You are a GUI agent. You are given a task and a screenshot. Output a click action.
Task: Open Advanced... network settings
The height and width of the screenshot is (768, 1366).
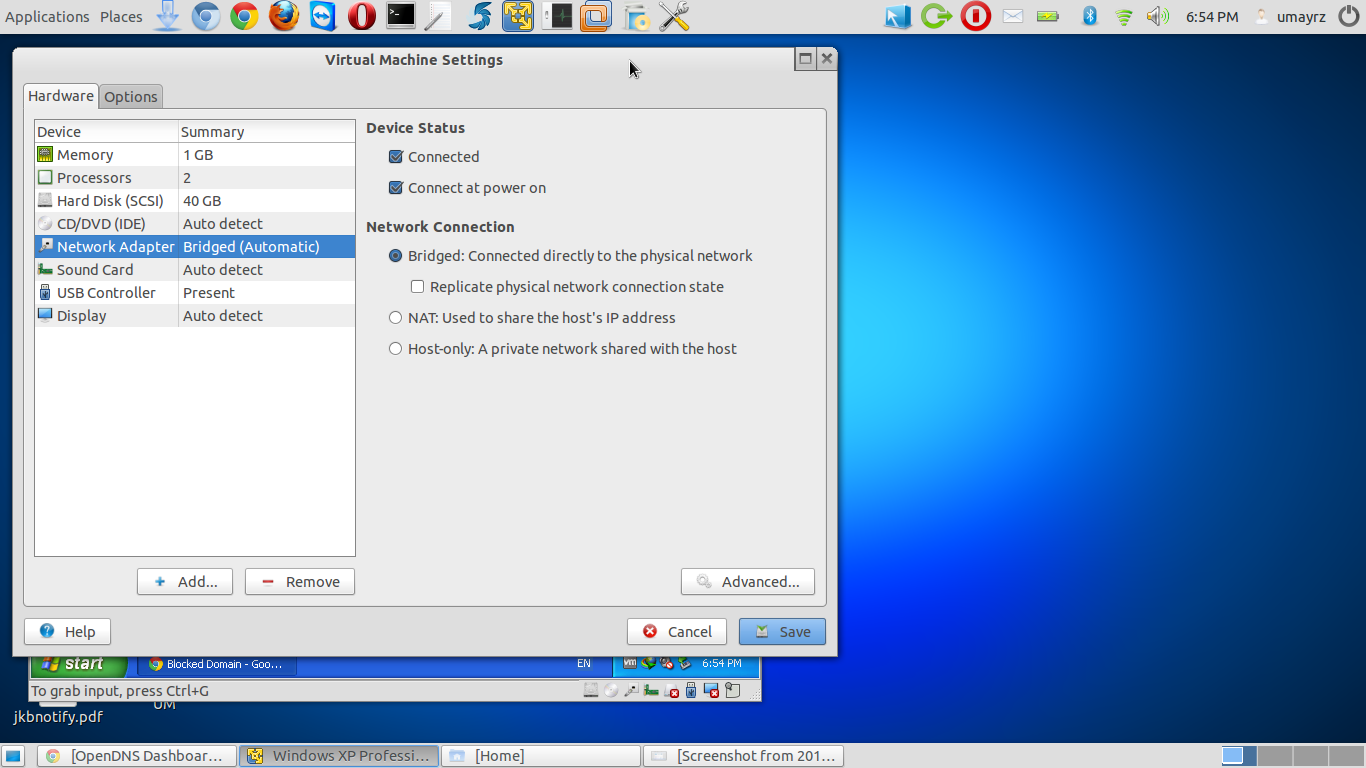(x=748, y=582)
